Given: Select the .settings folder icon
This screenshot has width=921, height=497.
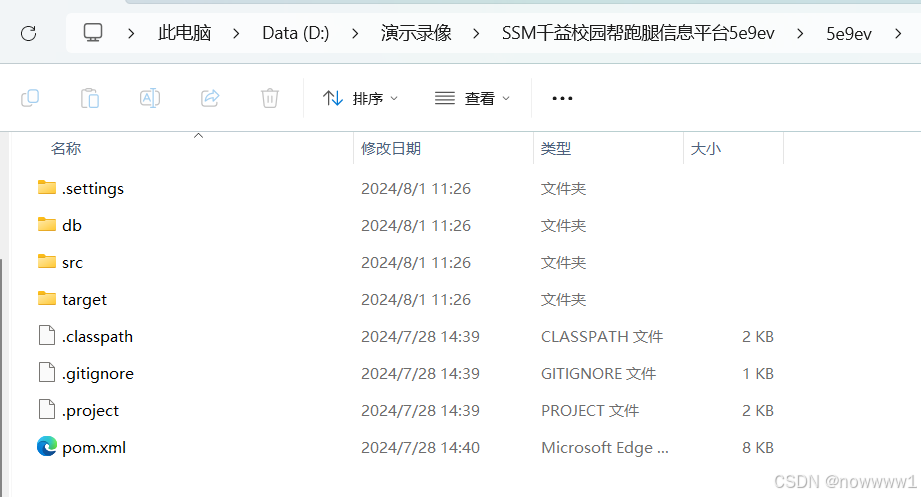Looking at the screenshot, I should tap(47, 187).
